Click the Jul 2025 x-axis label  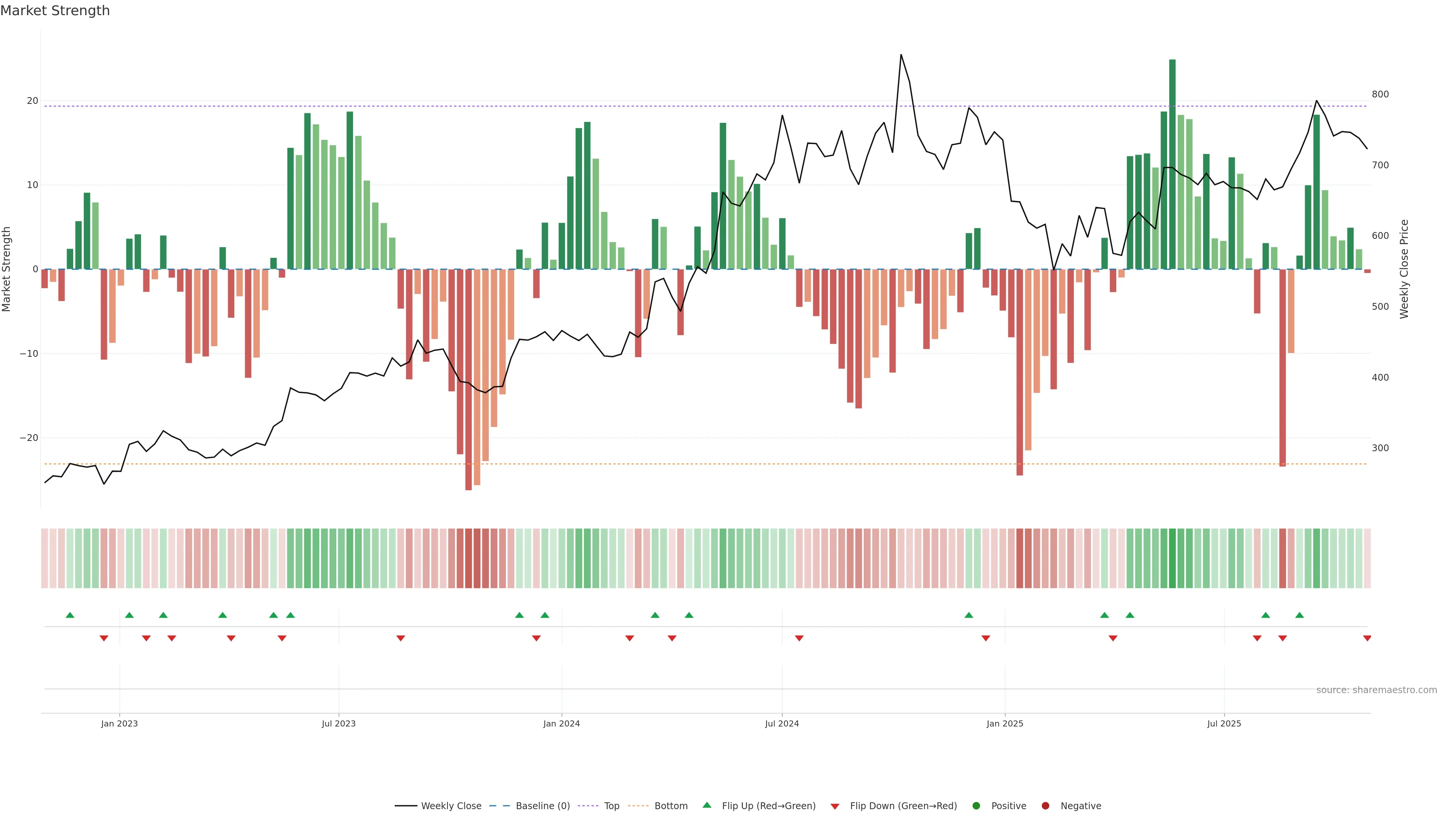(1224, 723)
